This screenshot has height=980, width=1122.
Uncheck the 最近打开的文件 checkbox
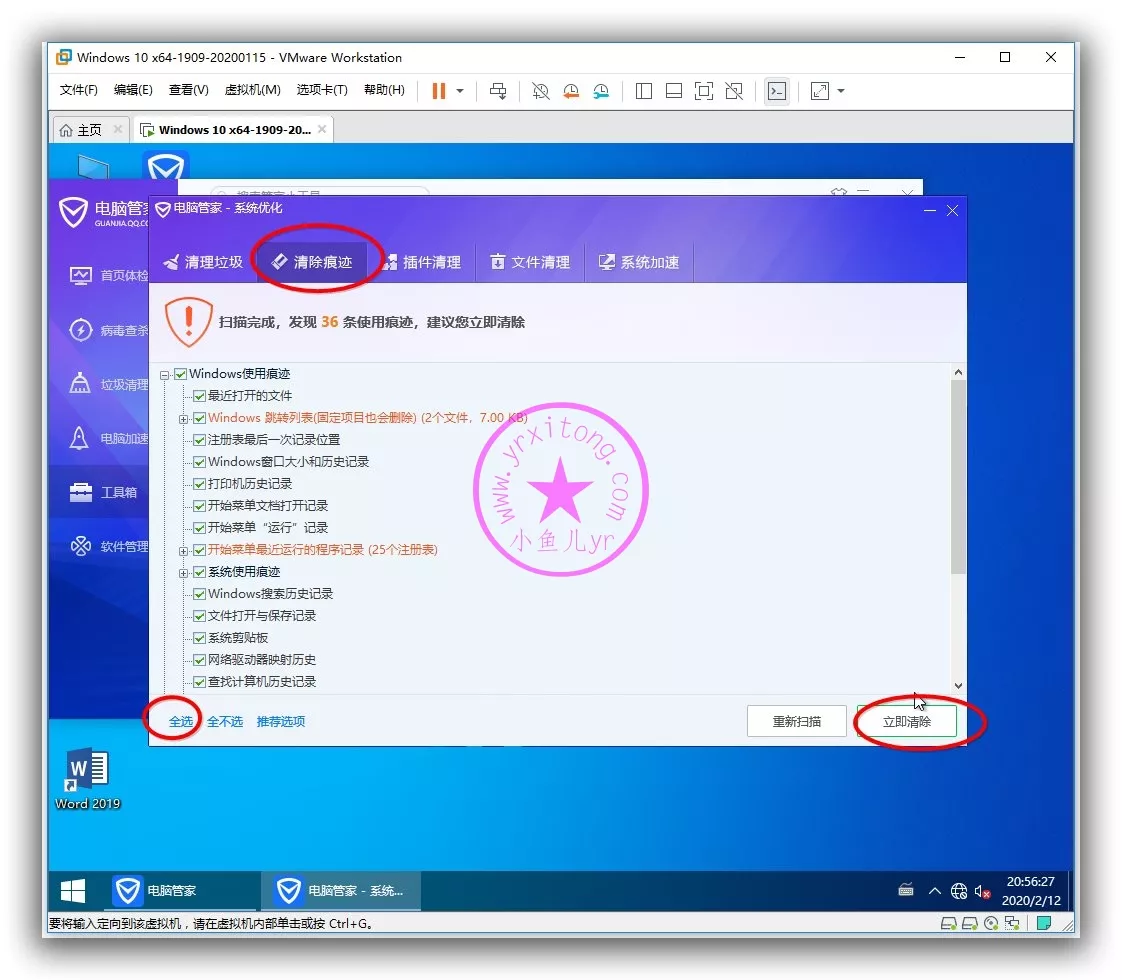200,396
